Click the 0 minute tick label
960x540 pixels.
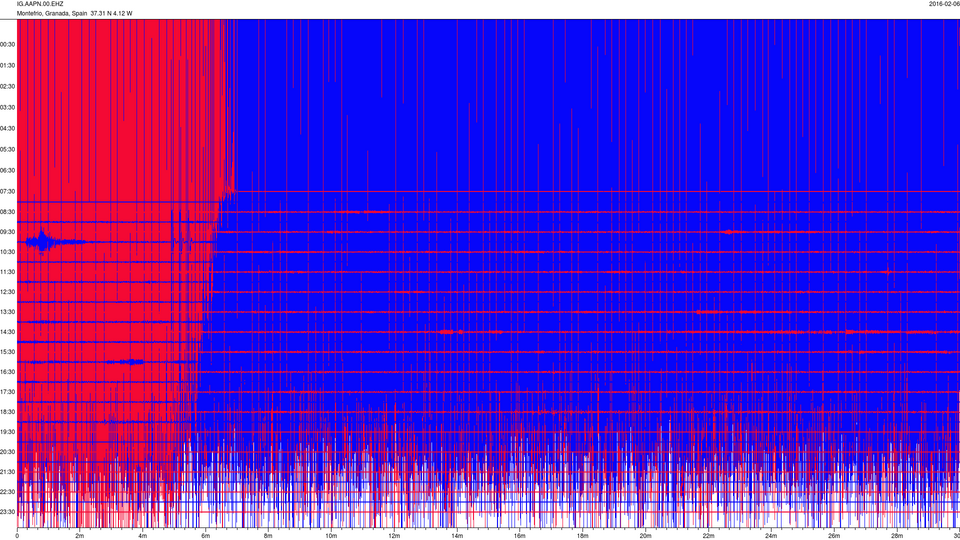click(17, 536)
